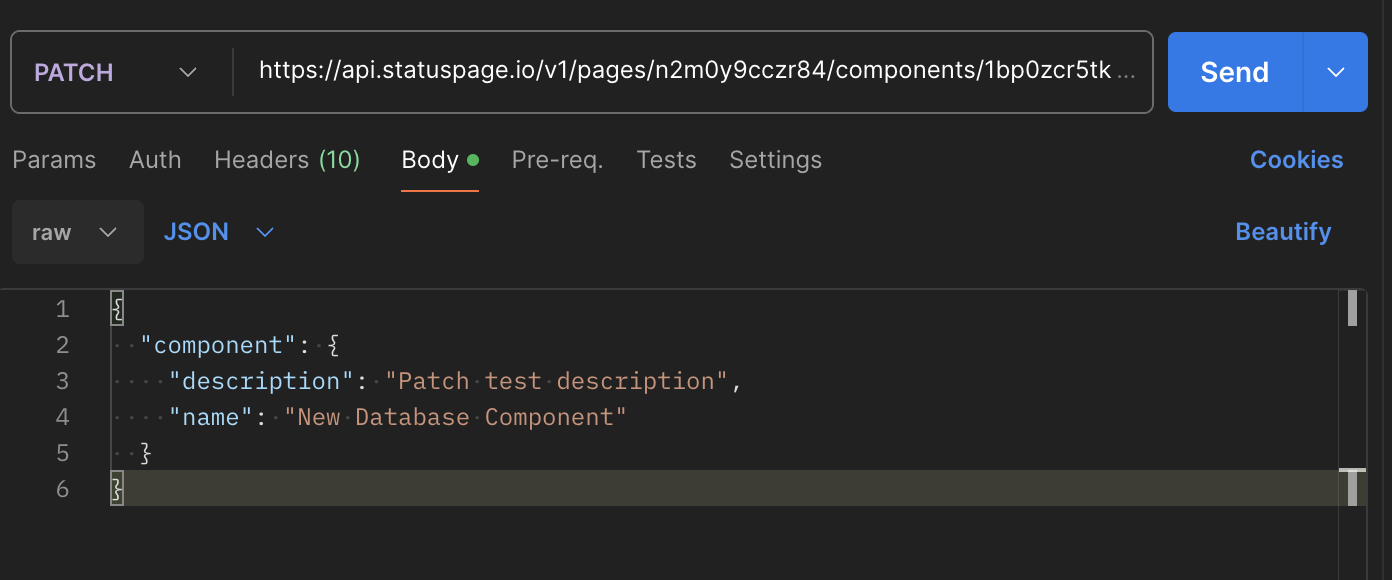Viewport: 1392px width, 580px height.
Task: Click the "Patch test description" string value
Action: [x=557, y=381]
